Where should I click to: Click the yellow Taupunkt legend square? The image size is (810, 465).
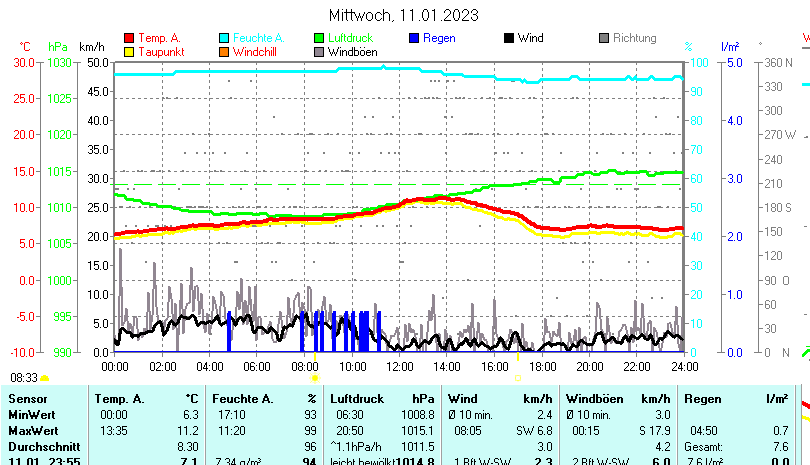[x=128, y=51]
